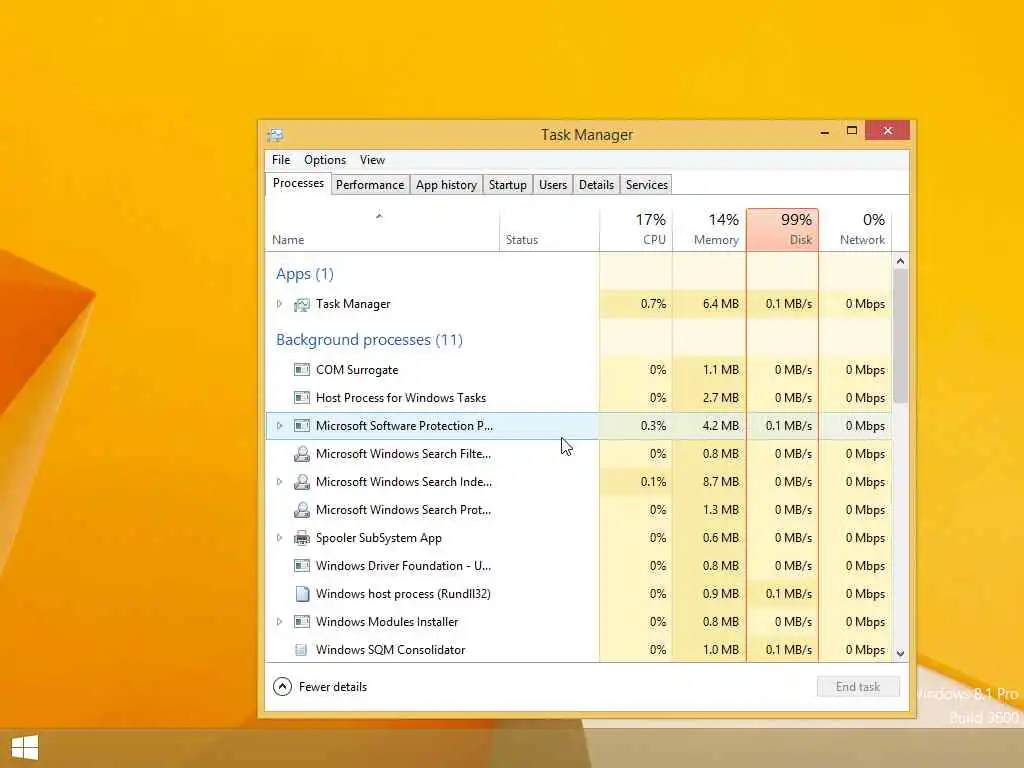
Task: Switch to the Services tab
Action: [647, 185]
